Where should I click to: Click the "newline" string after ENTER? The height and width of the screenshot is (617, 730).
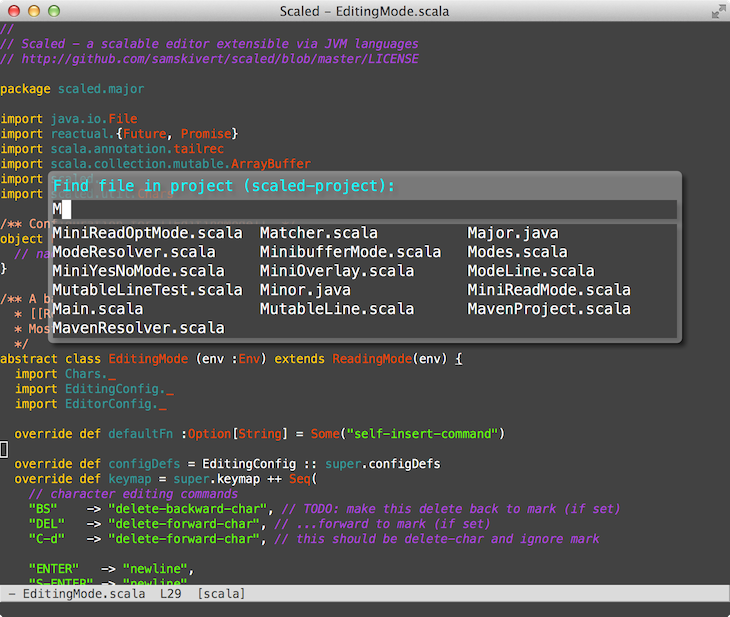tap(155, 569)
